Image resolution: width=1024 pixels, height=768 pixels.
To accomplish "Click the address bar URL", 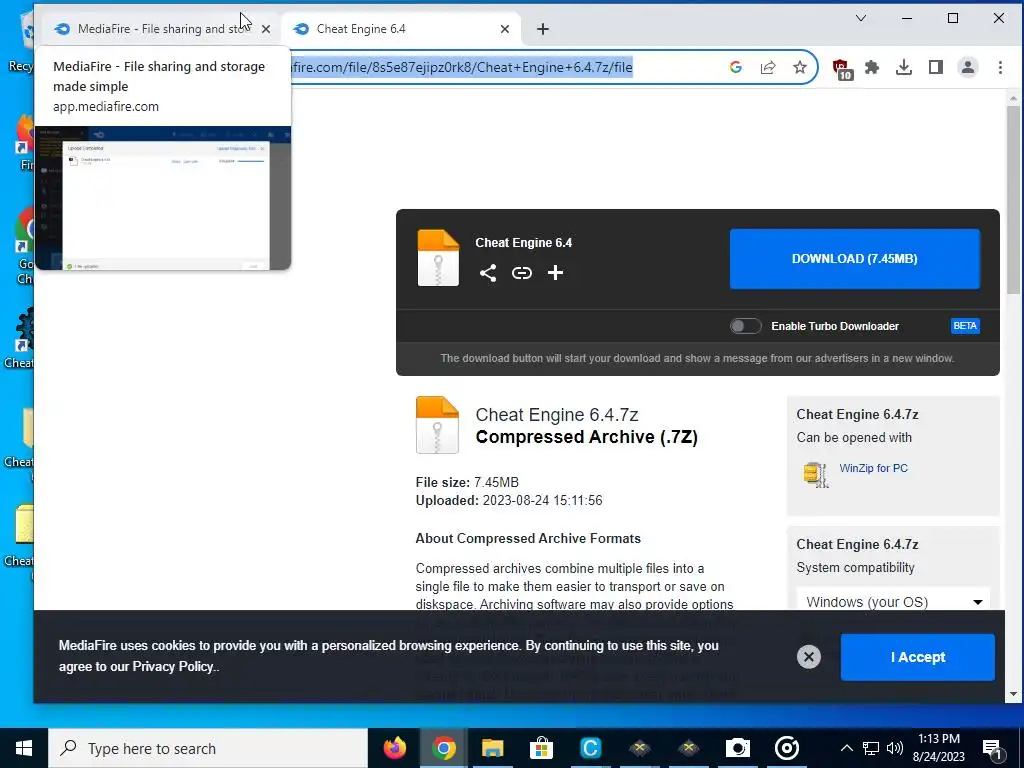I will tap(462, 67).
